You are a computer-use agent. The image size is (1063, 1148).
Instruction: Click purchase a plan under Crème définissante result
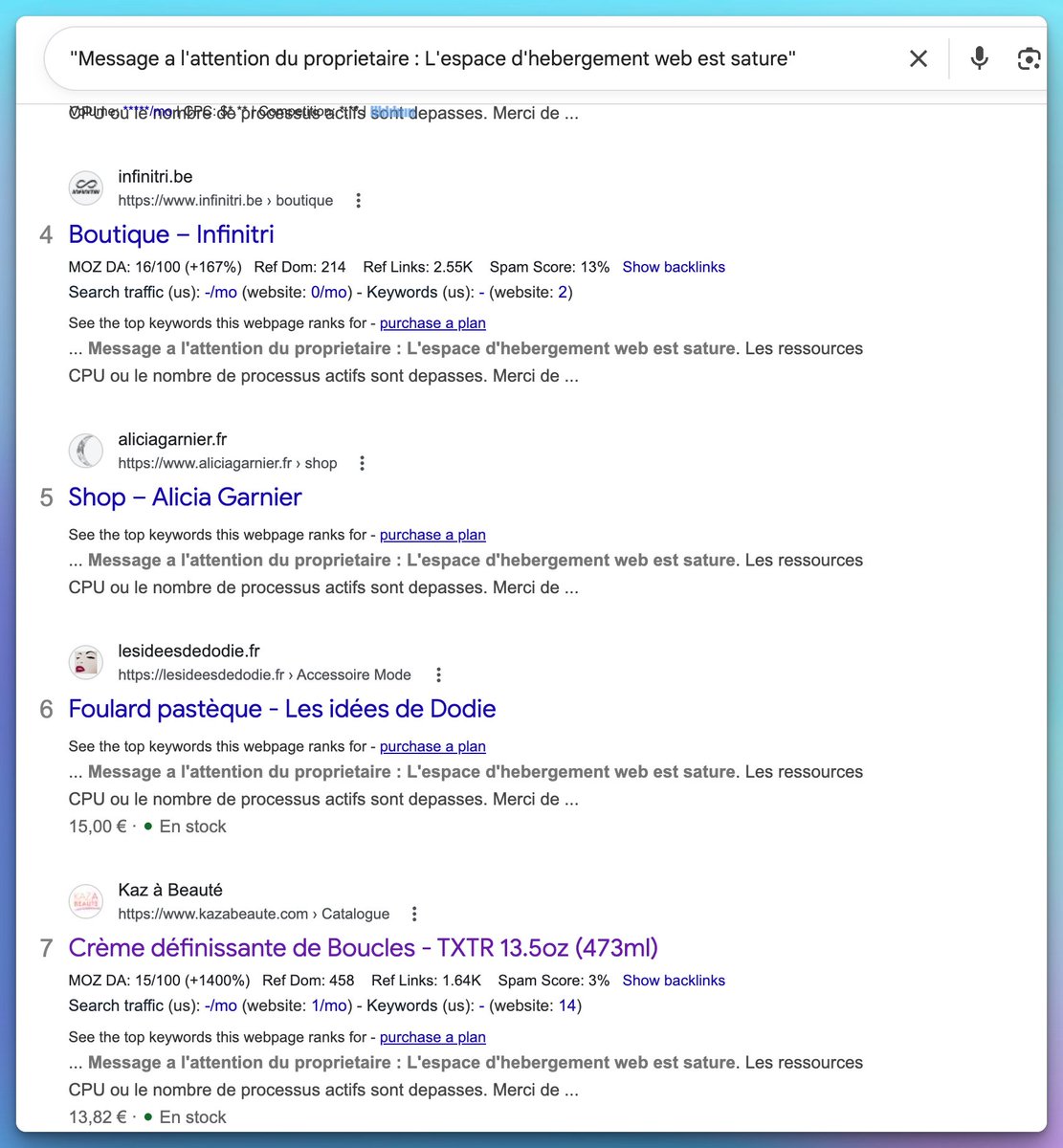click(x=432, y=1037)
